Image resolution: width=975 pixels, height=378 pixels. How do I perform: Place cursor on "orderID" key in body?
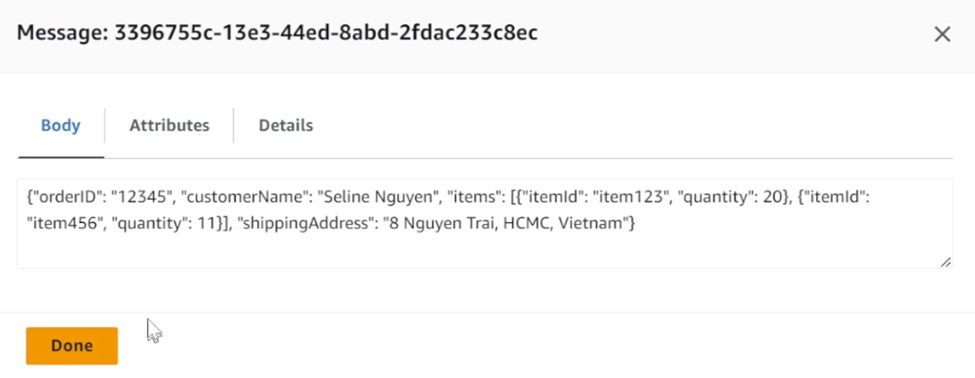point(66,198)
